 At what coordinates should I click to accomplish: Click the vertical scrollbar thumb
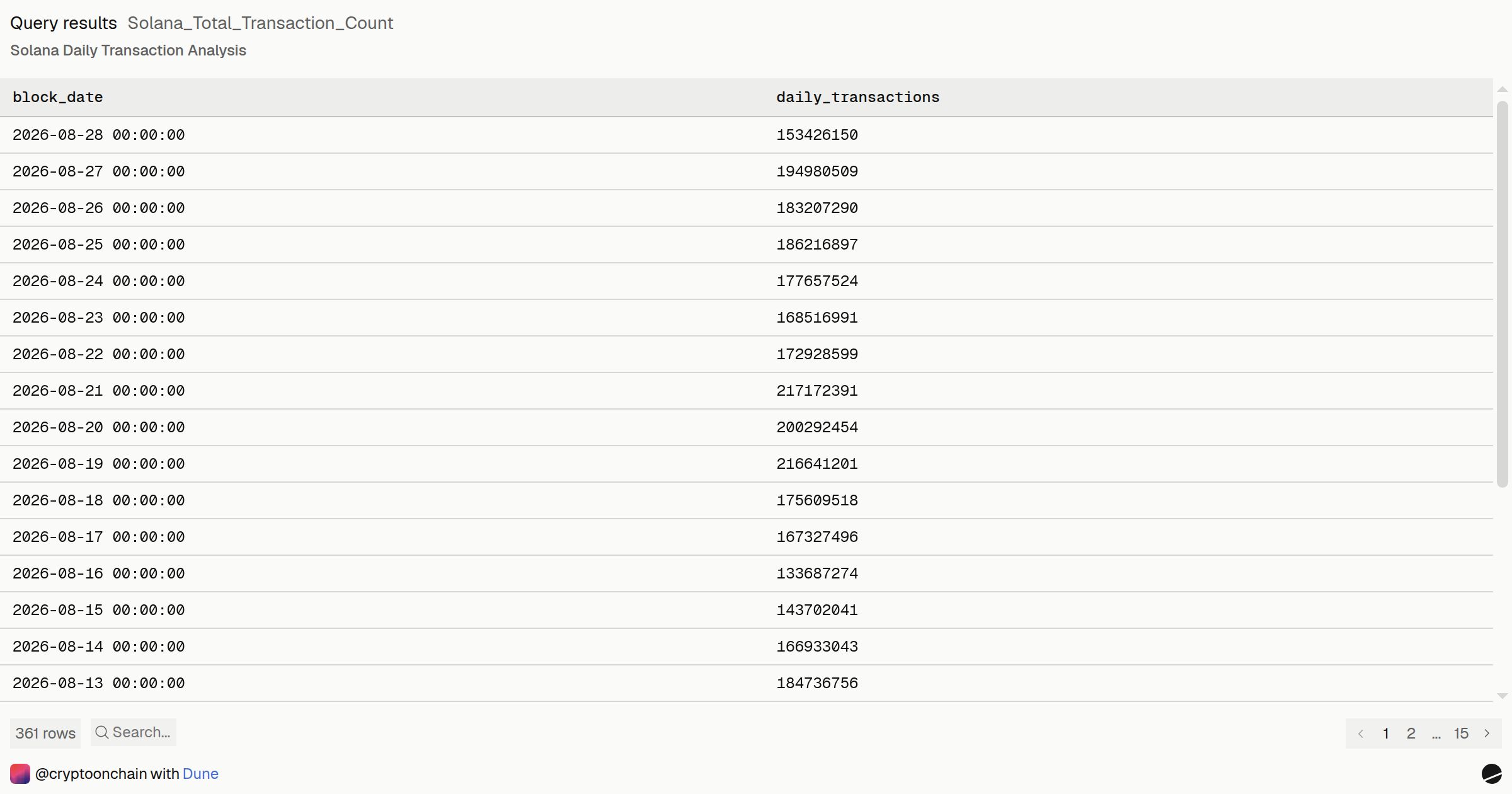pyautogui.click(x=1503, y=294)
